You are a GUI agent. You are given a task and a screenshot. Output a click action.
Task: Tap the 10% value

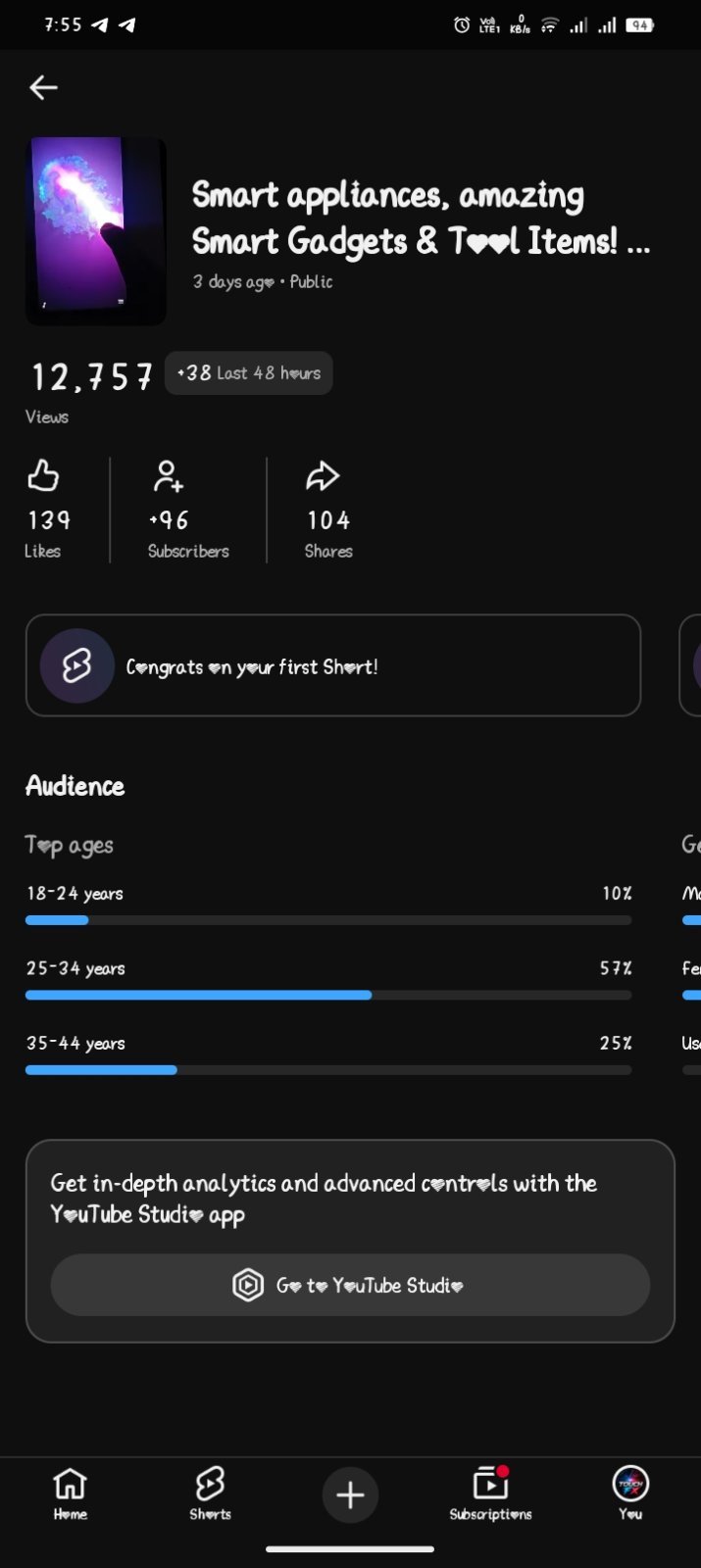click(617, 894)
